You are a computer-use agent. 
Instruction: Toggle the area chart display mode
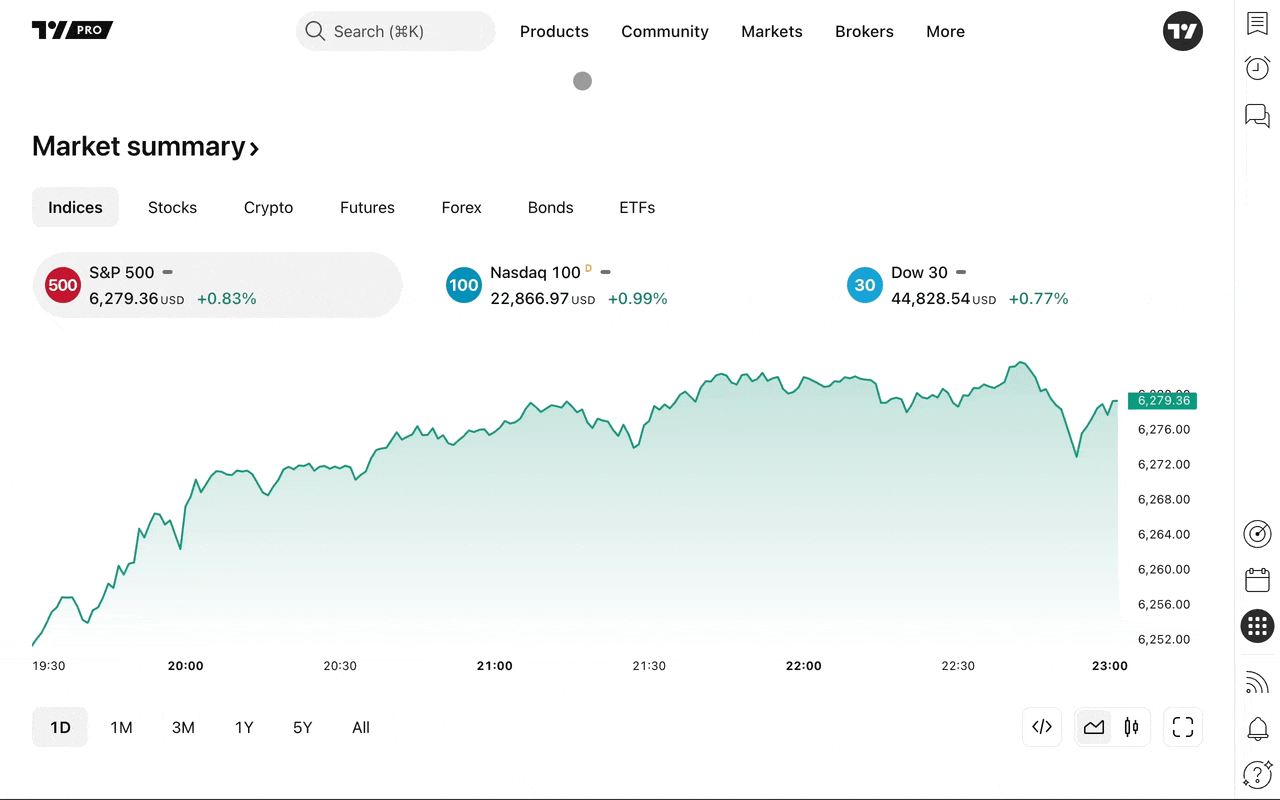click(1093, 727)
